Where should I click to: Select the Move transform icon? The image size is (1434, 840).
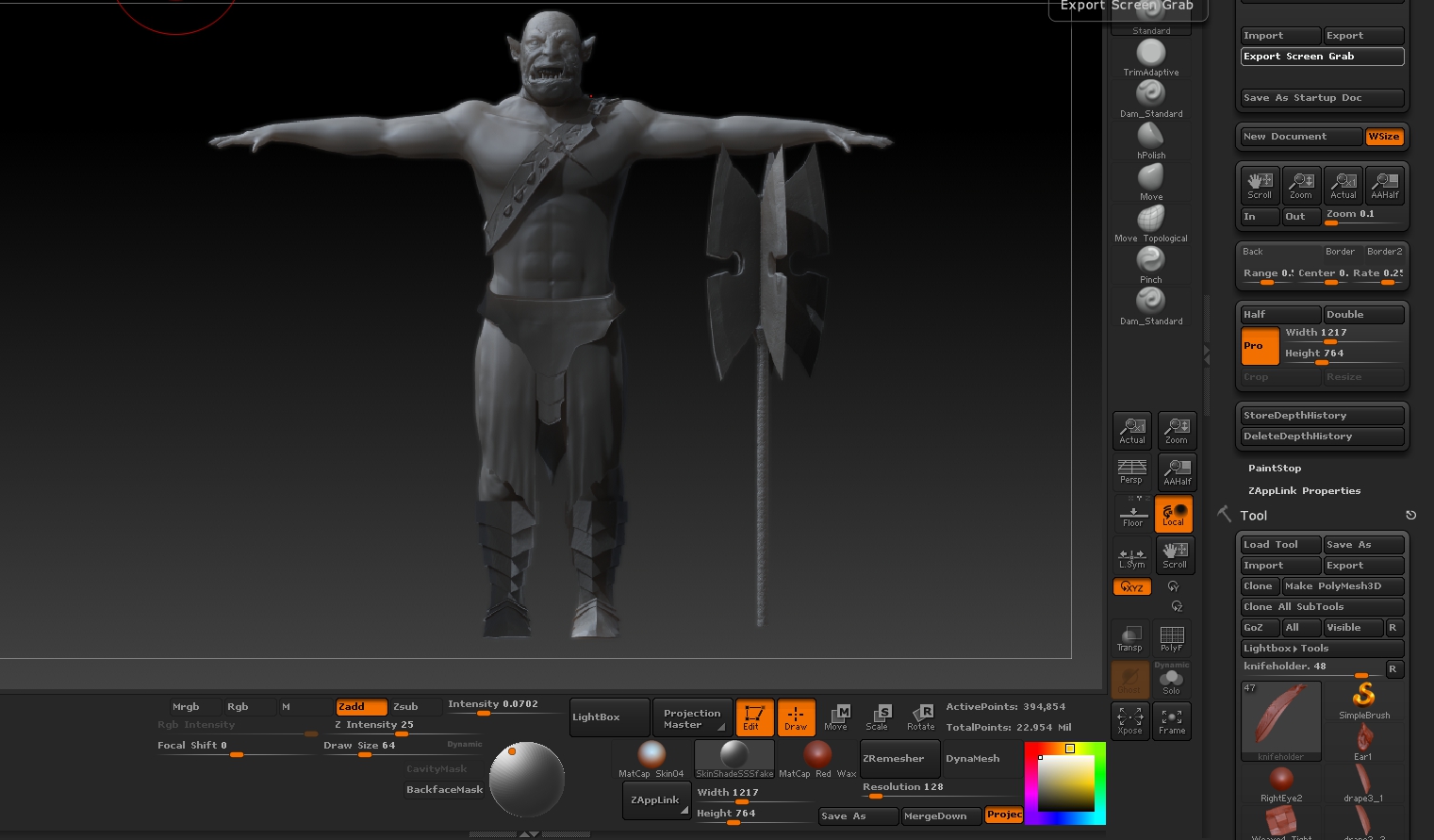[x=836, y=717]
